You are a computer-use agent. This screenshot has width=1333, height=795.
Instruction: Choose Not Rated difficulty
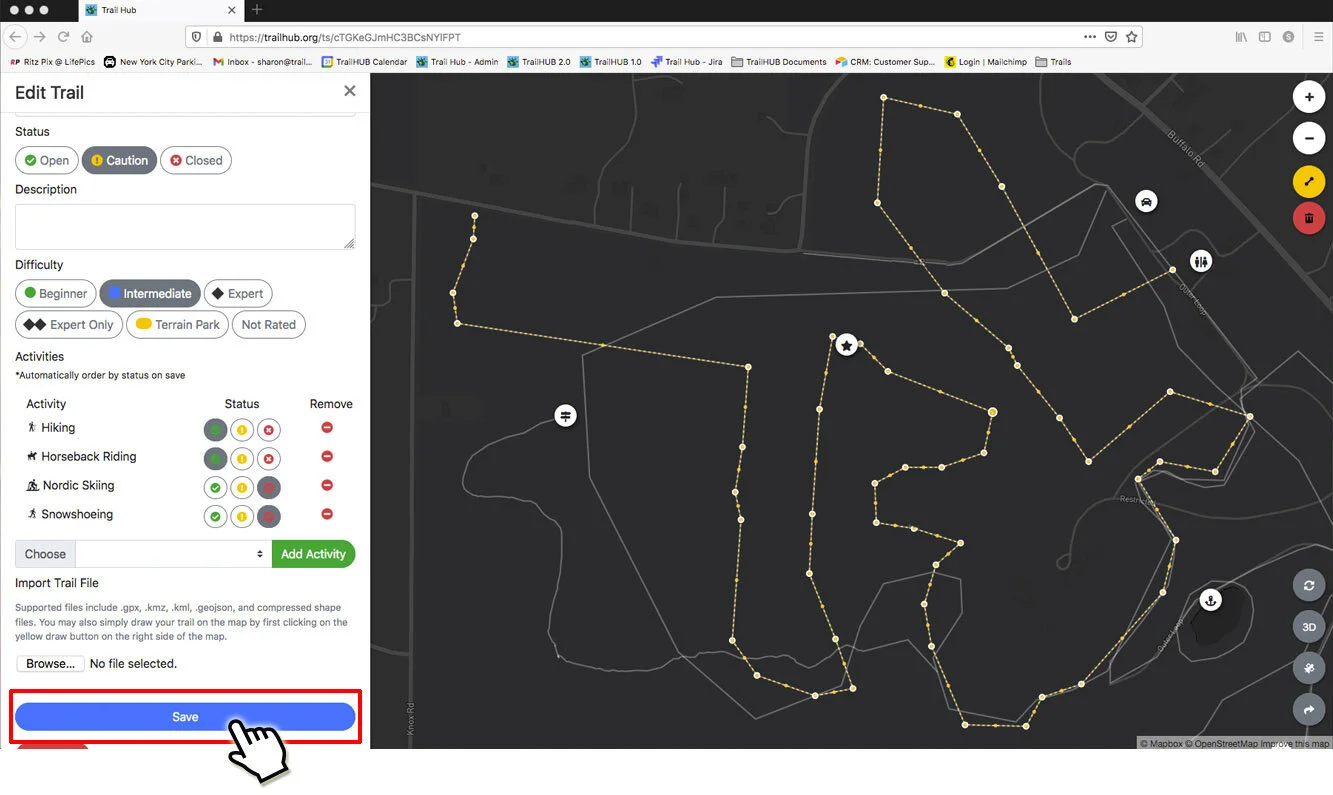point(269,324)
